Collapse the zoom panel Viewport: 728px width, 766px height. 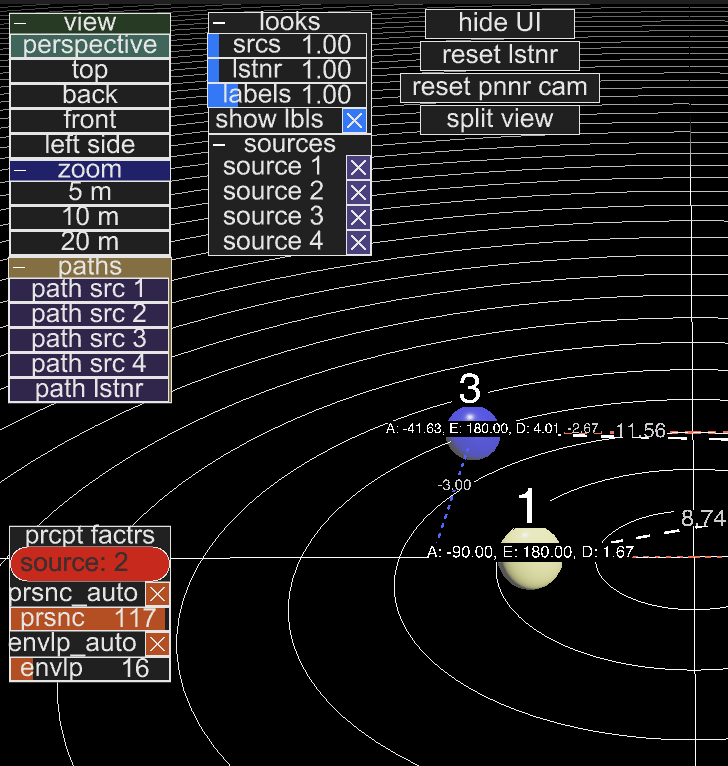[x=20, y=170]
